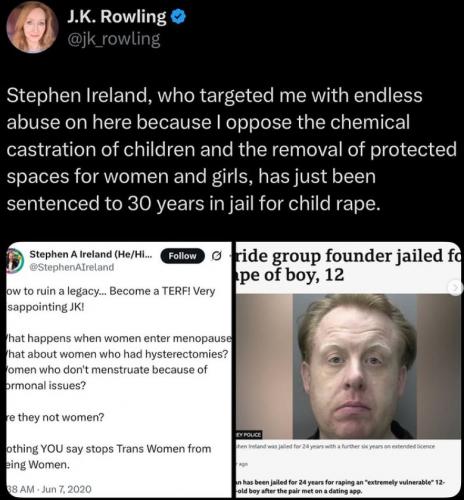Viewport: 464px width, 500px height.
Task: Click the article summary about the dating app
Action: [340, 486]
